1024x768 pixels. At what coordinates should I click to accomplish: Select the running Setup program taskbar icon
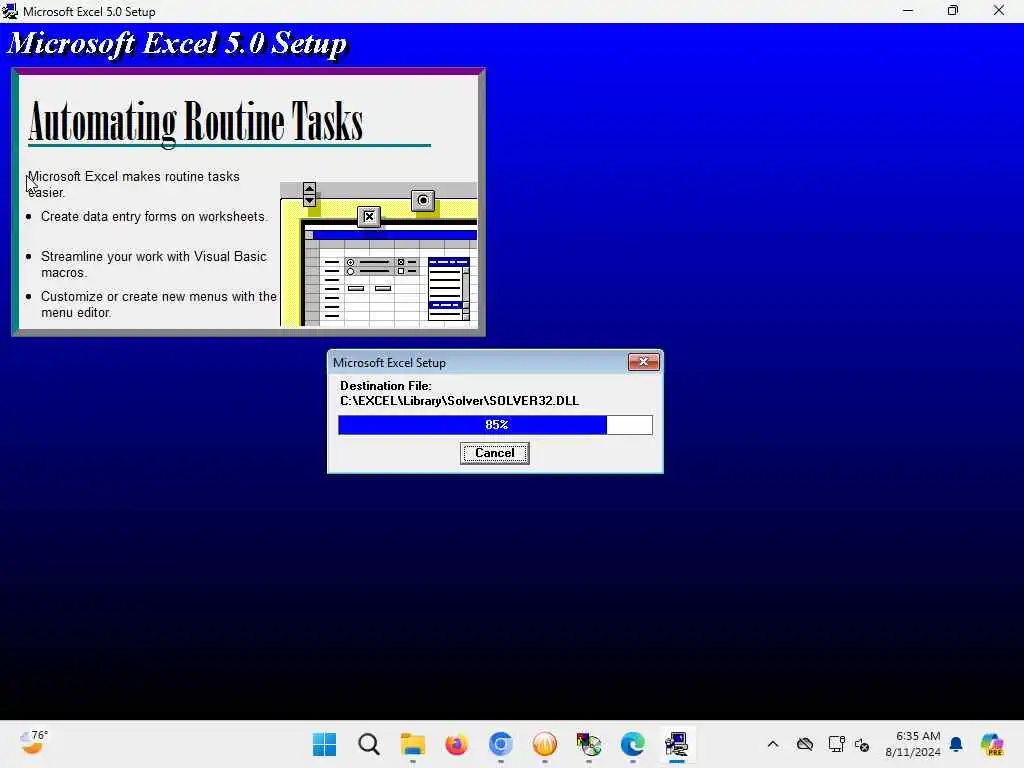[677, 744]
